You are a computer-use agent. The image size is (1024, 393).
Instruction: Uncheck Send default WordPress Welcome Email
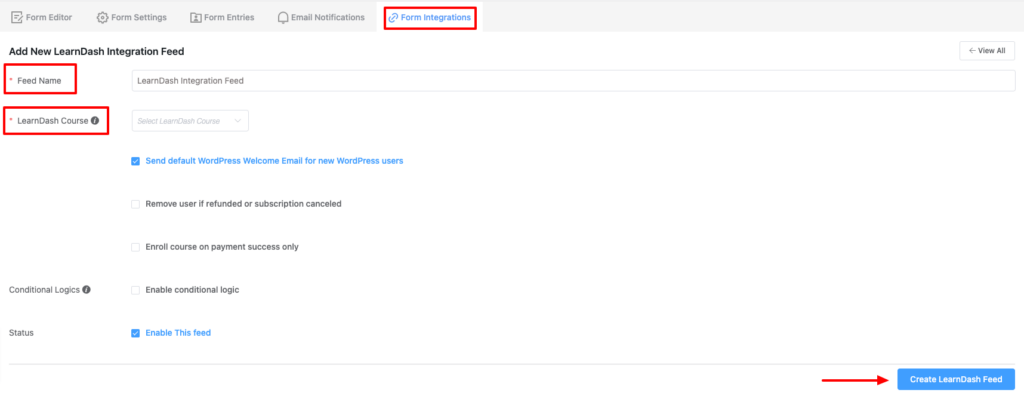coord(135,161)
